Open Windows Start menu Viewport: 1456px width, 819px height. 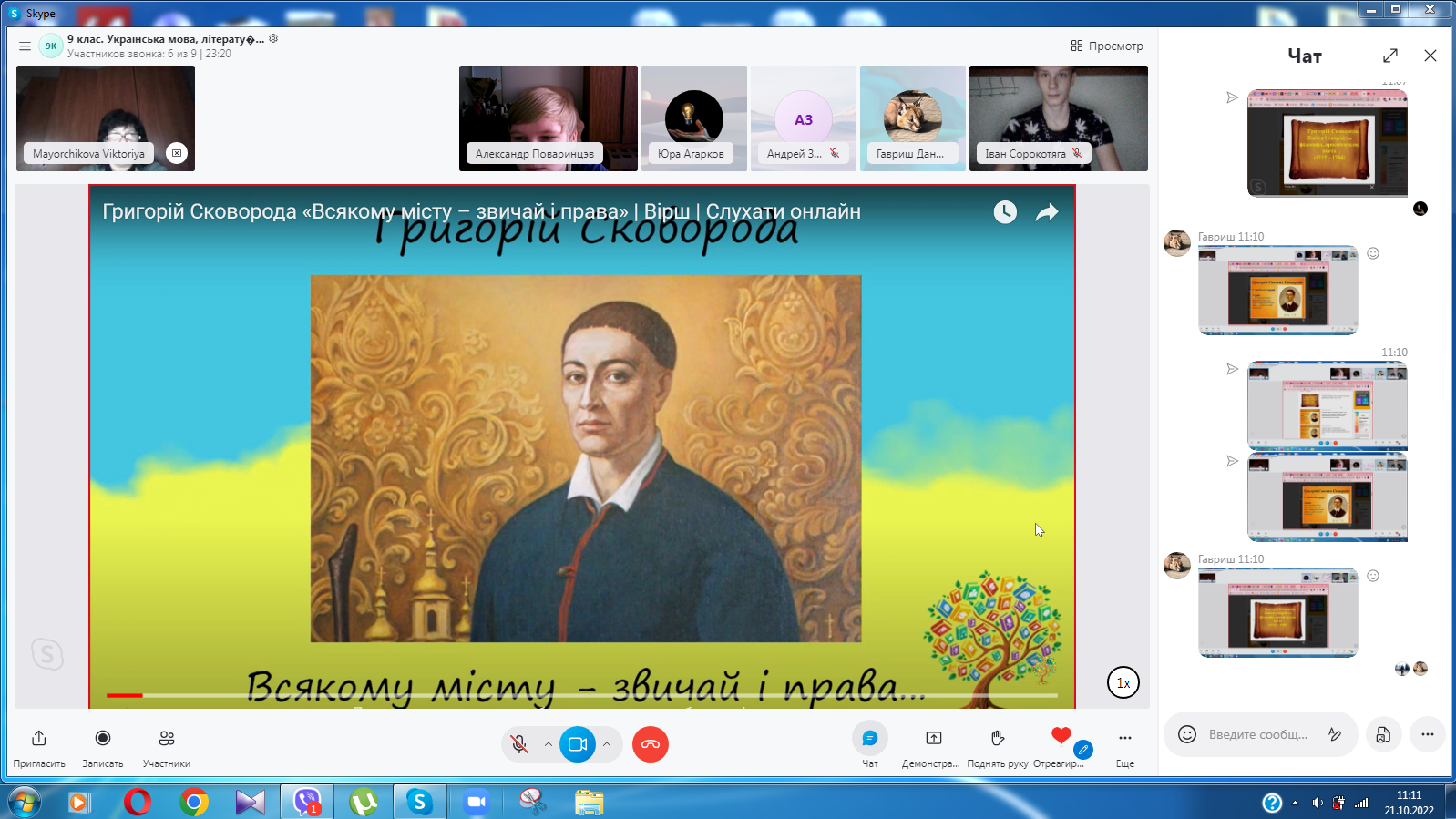(x=24, y=802)
